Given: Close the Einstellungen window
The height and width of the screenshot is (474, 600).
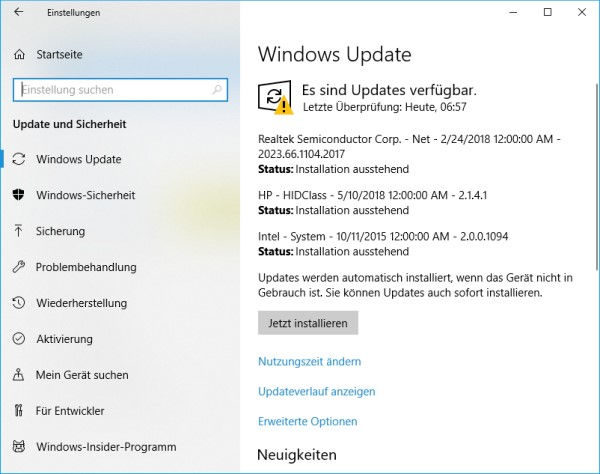Looking at the screenshot, I should [582, 12].
